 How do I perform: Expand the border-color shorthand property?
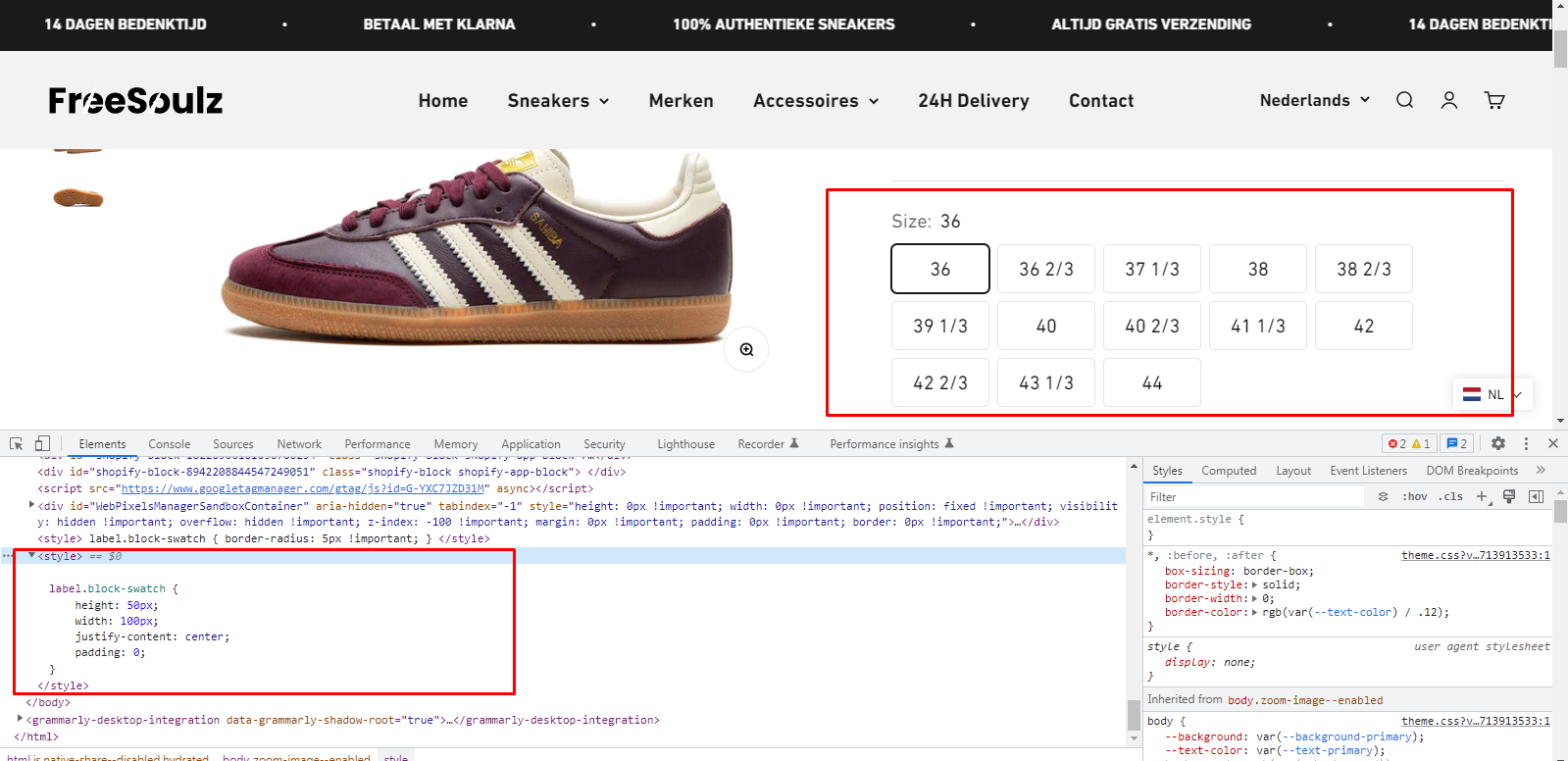point(1255,612)
